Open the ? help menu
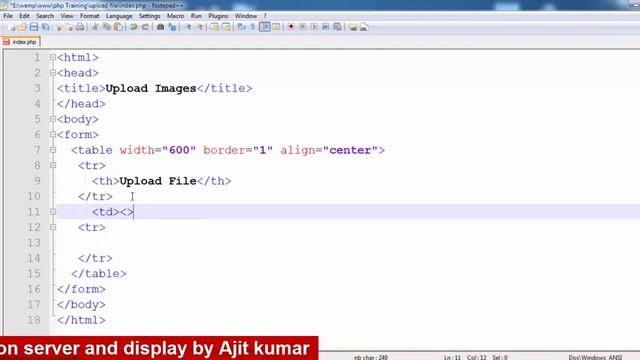 [x=265, y=16]
